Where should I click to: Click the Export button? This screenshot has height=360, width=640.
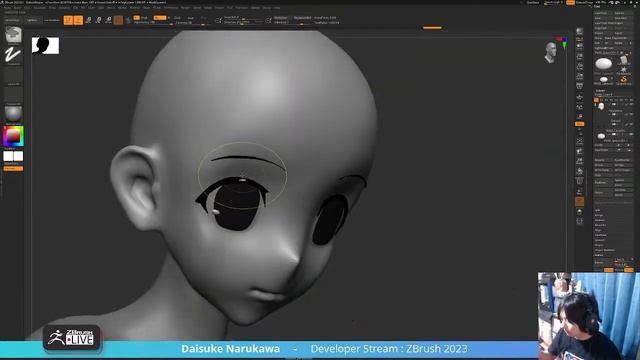click(623, 33)
